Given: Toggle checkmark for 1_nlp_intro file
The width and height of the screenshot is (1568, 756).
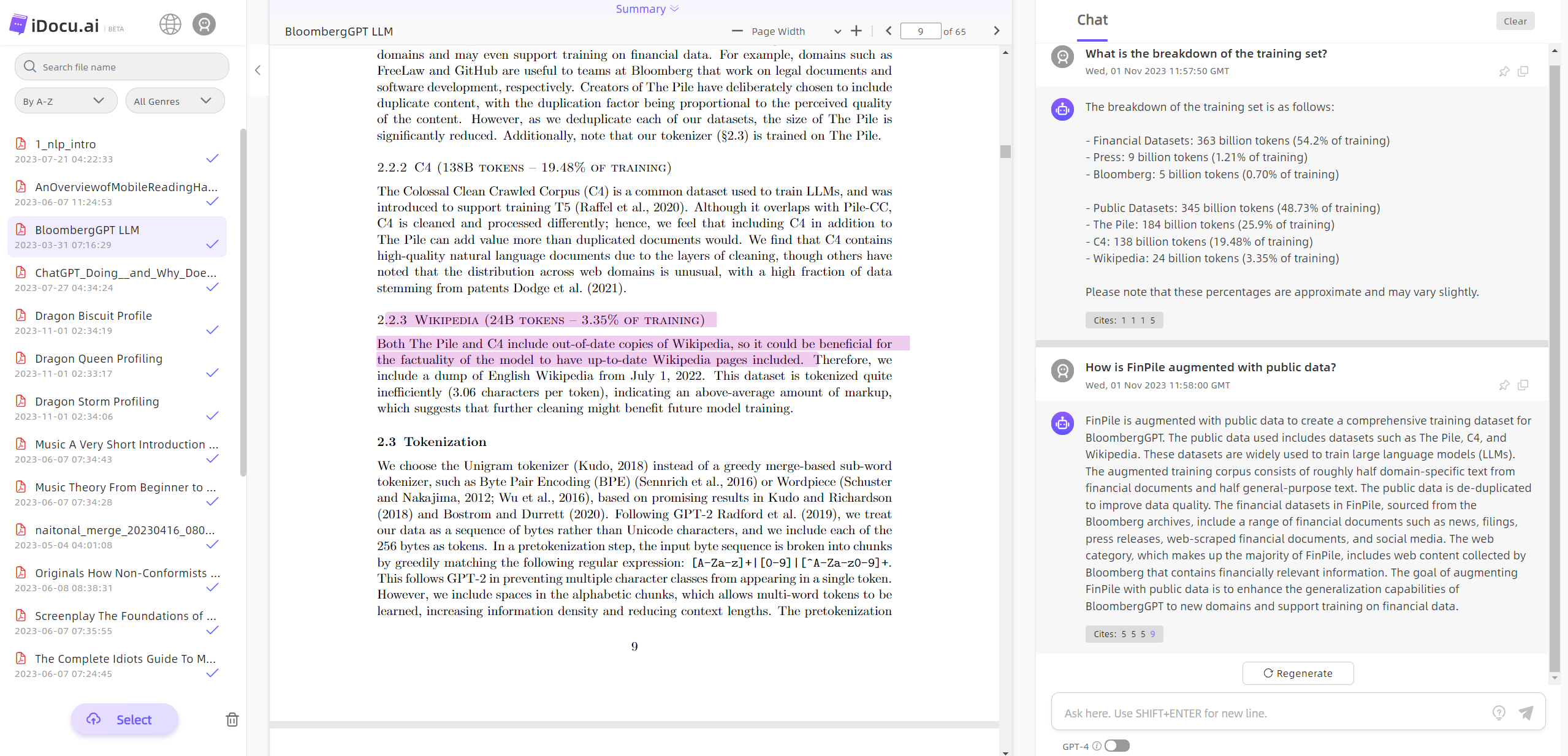Looking at the screenshot, I should tap(212, 159).
